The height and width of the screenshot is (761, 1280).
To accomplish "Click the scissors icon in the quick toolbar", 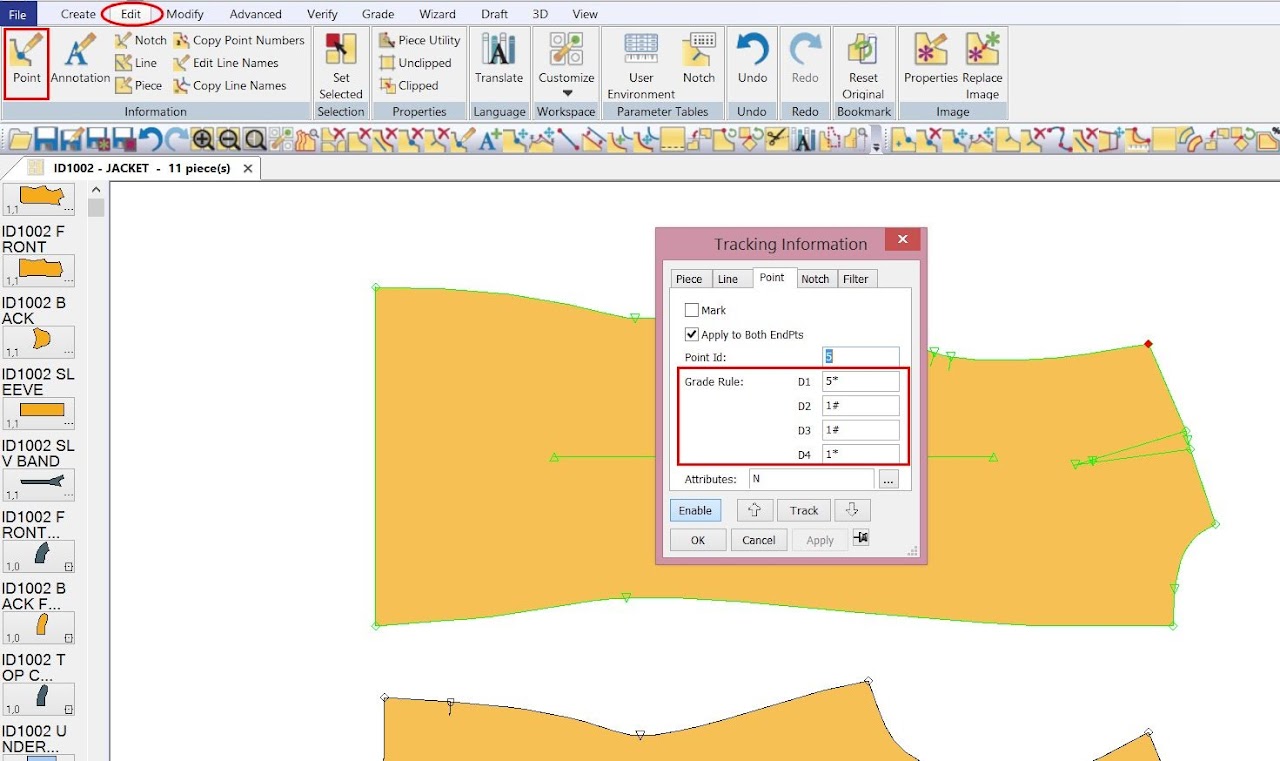I will (775, 140).
